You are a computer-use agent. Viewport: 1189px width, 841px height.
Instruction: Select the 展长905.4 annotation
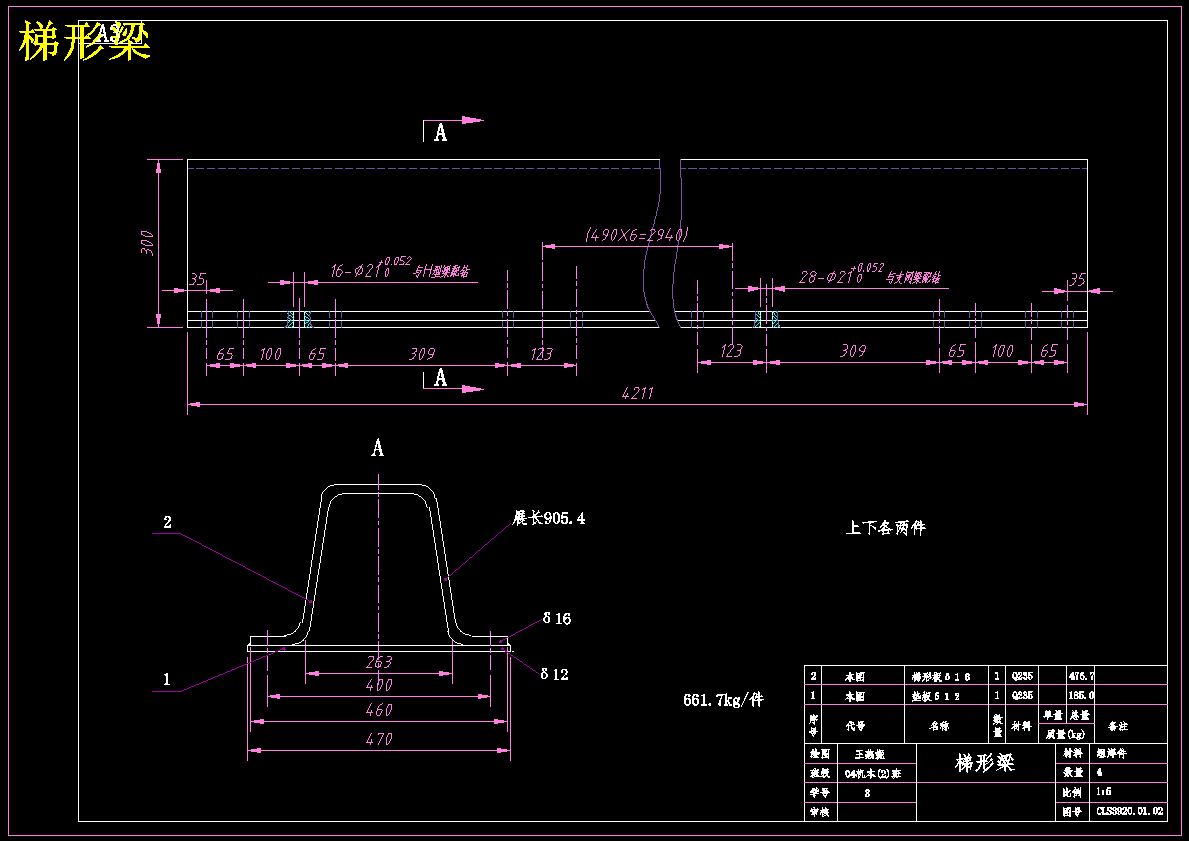pyautogui.click(x=549, y=519)
